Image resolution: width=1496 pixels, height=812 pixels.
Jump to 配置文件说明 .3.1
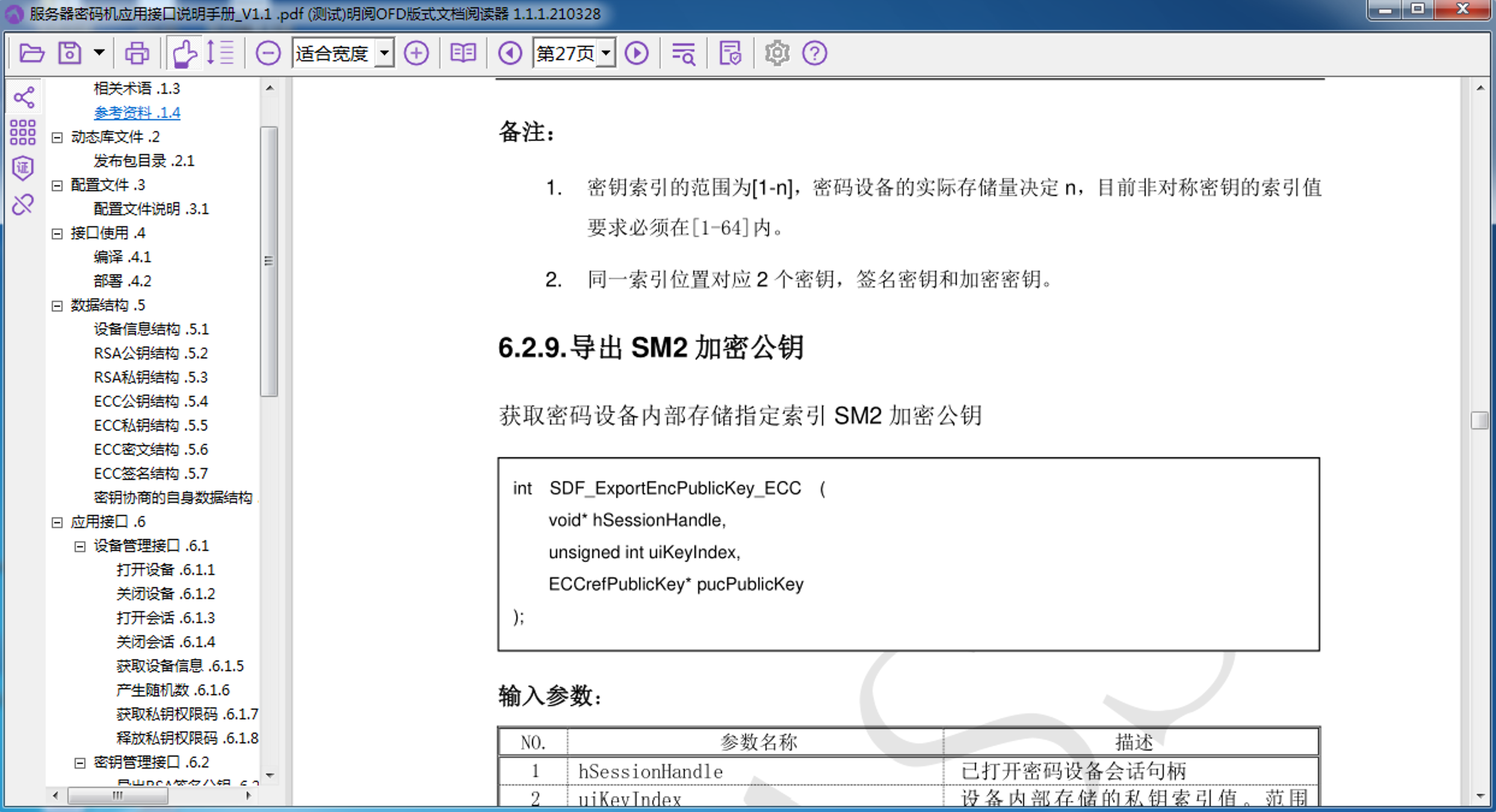[x=151, y=209]
